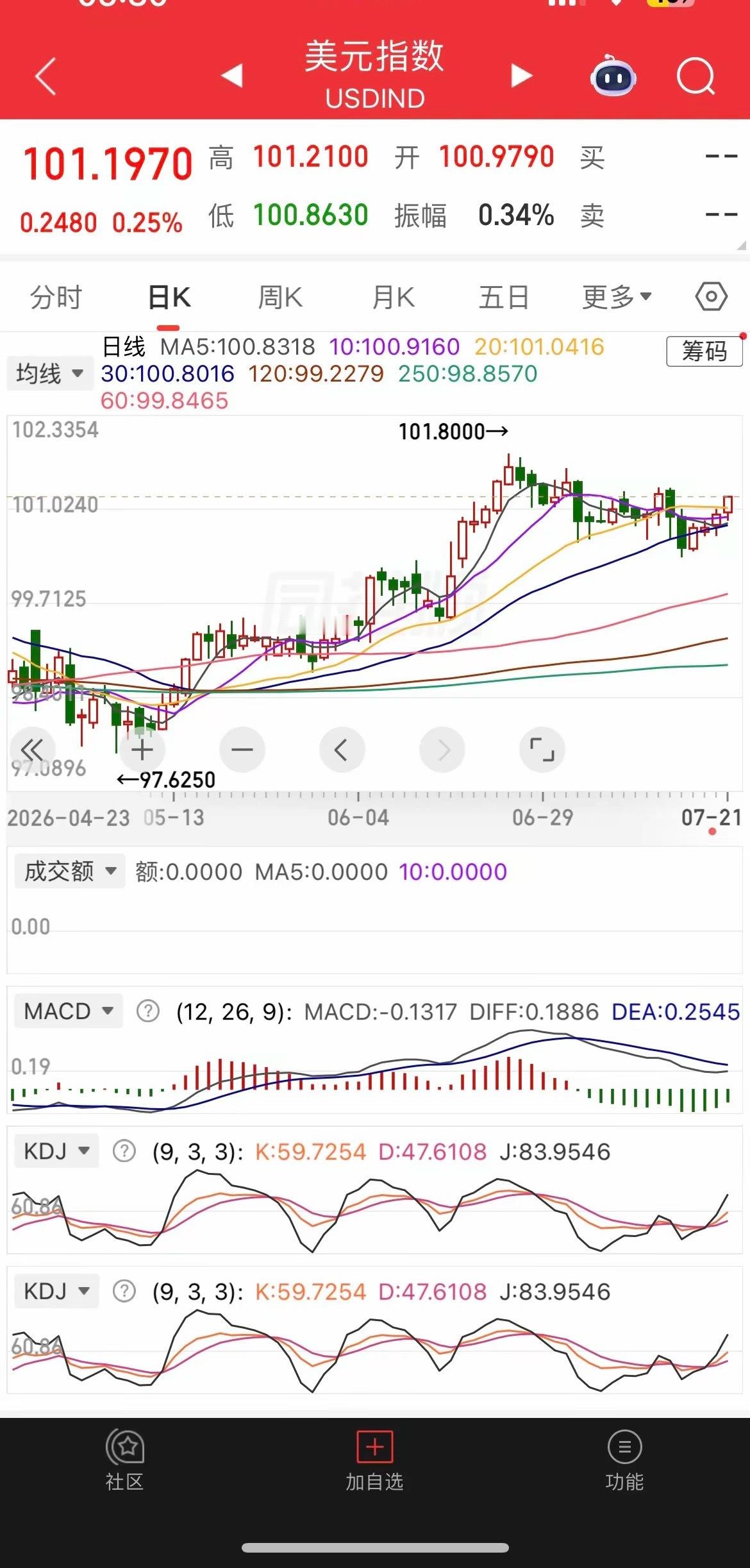Image resolution: width=750 pixels, height=1568 pixels.
Task: Open the MACD indicator dropdown
Action: 68,1011
